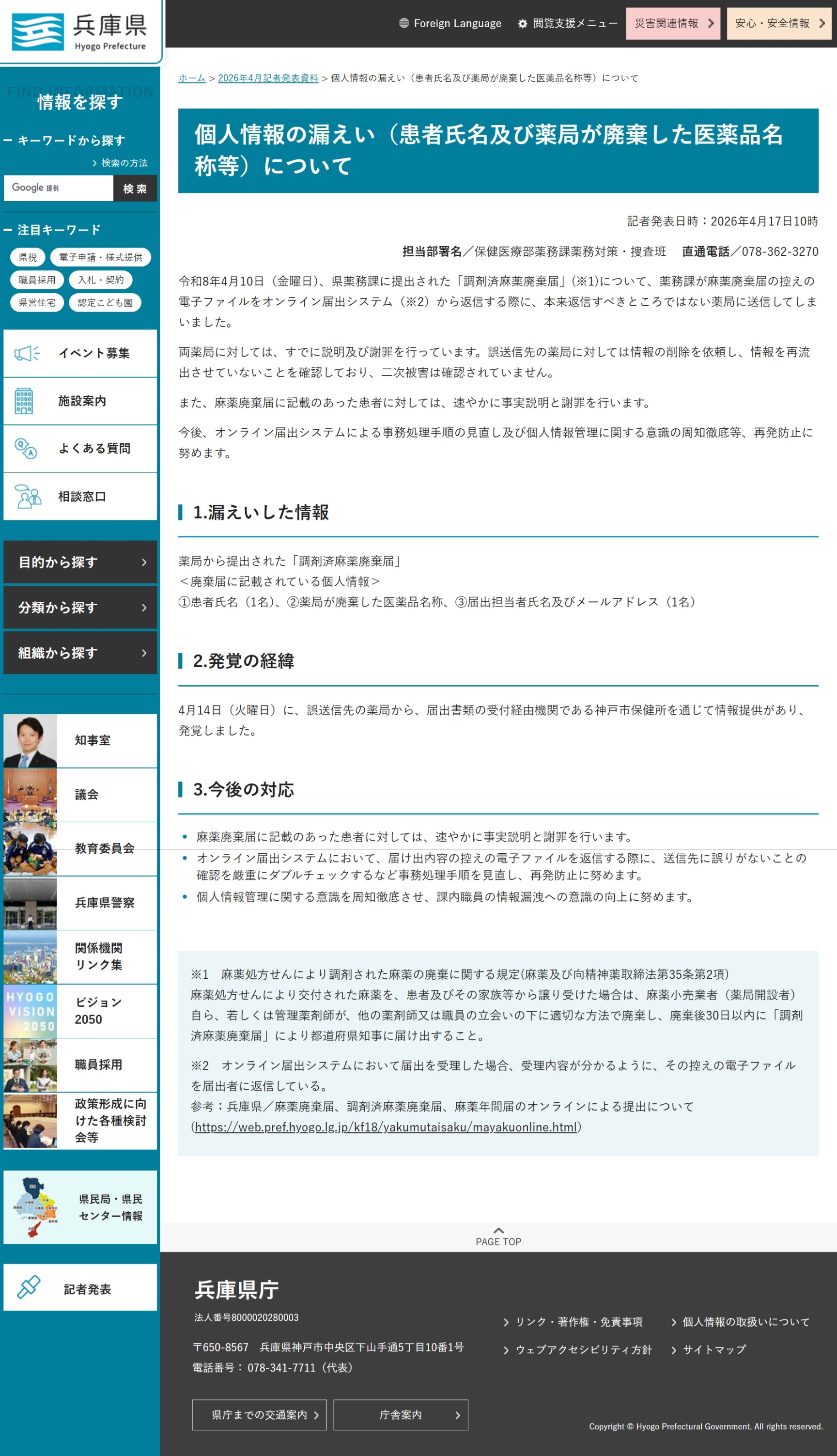Expand the 分類から探す menu
Viewport: 837px width, 1456px height.
80,607
